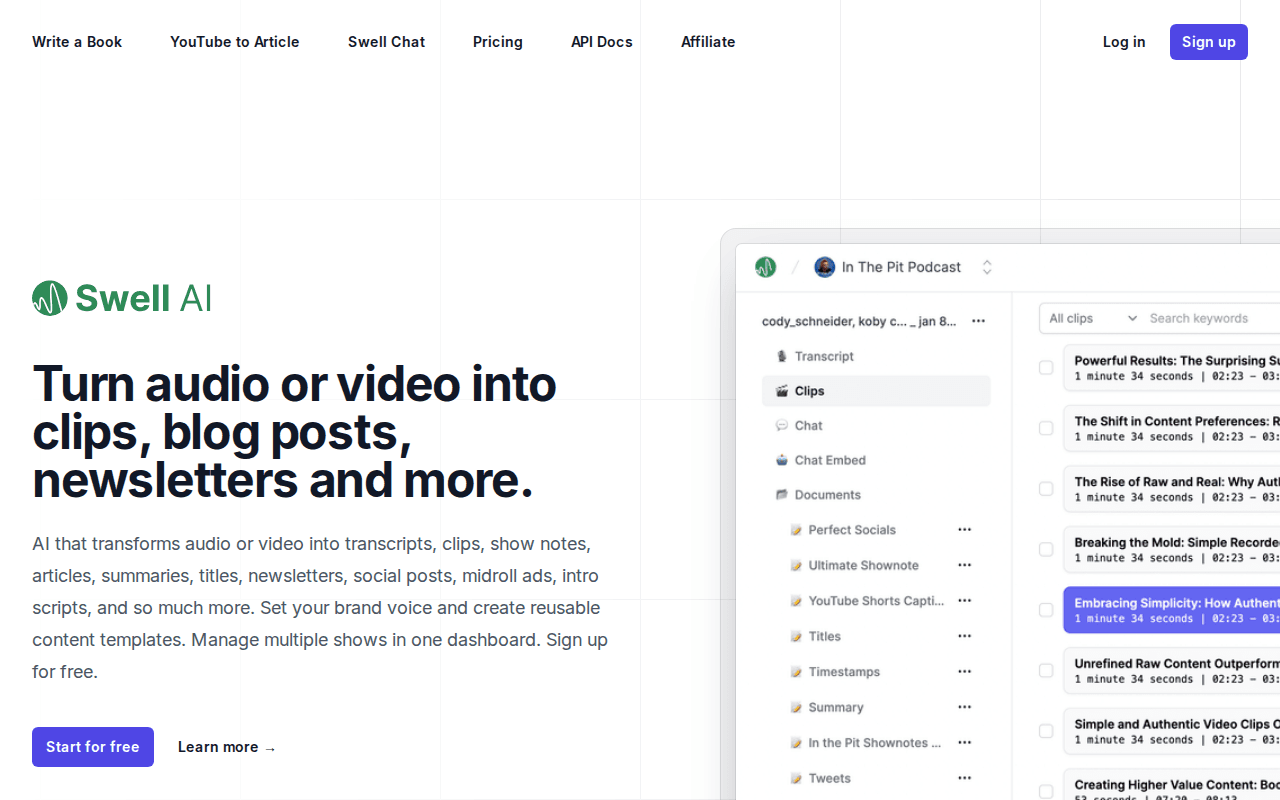The height and width of the screenshot is (800, 1280).
Task: Click the cody_schneider episode title
Action: click(859, 321)
